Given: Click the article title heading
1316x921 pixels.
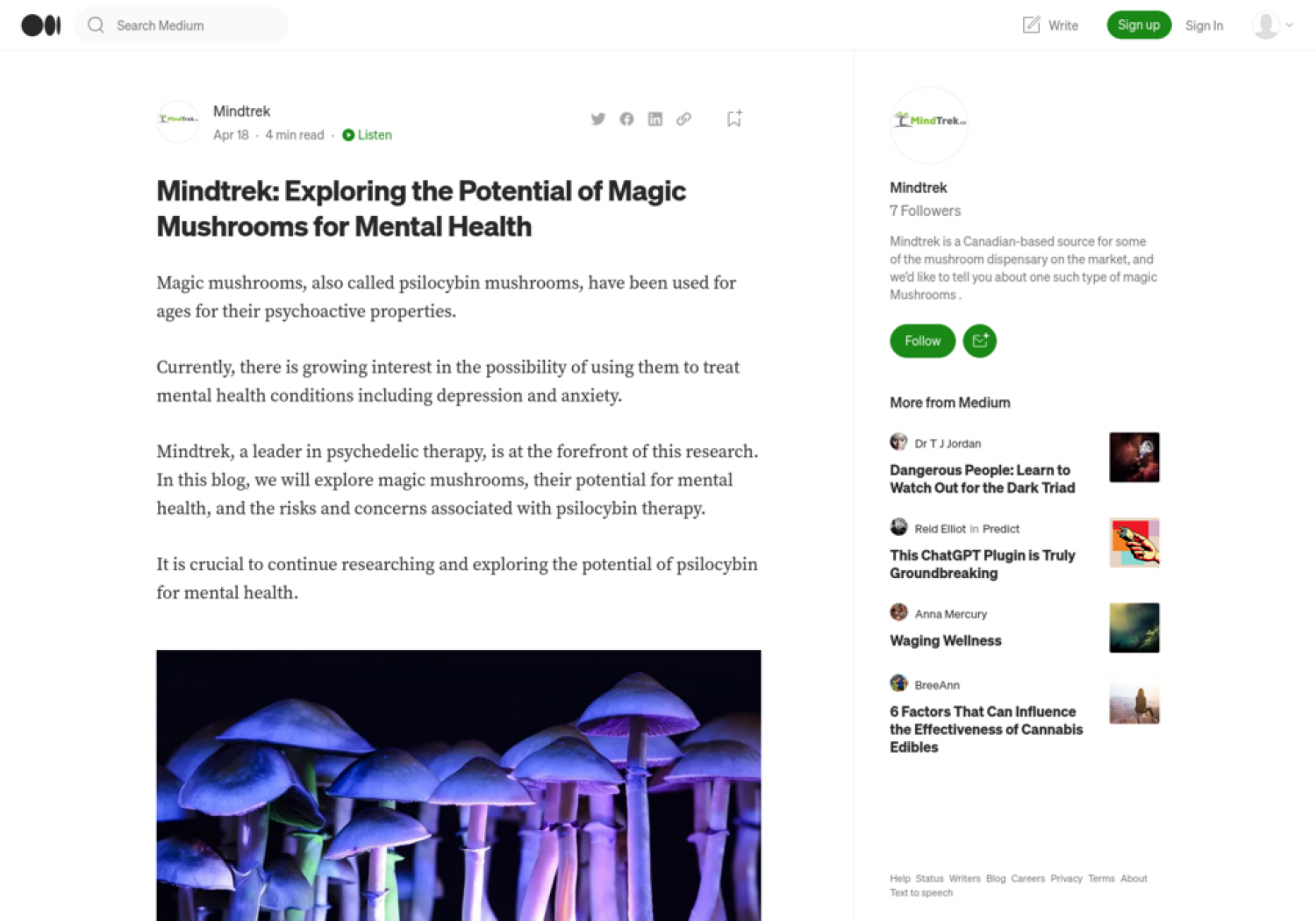Looking at the screenshot, I should (x=421, y=209).
